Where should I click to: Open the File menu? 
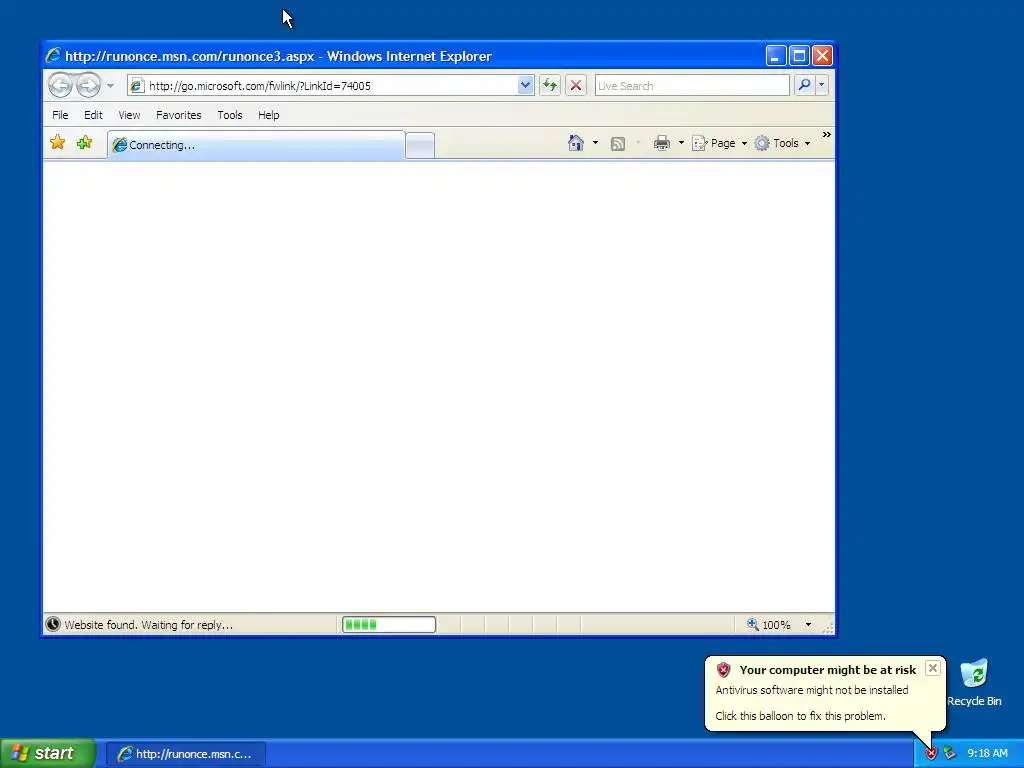pos(60,115)
